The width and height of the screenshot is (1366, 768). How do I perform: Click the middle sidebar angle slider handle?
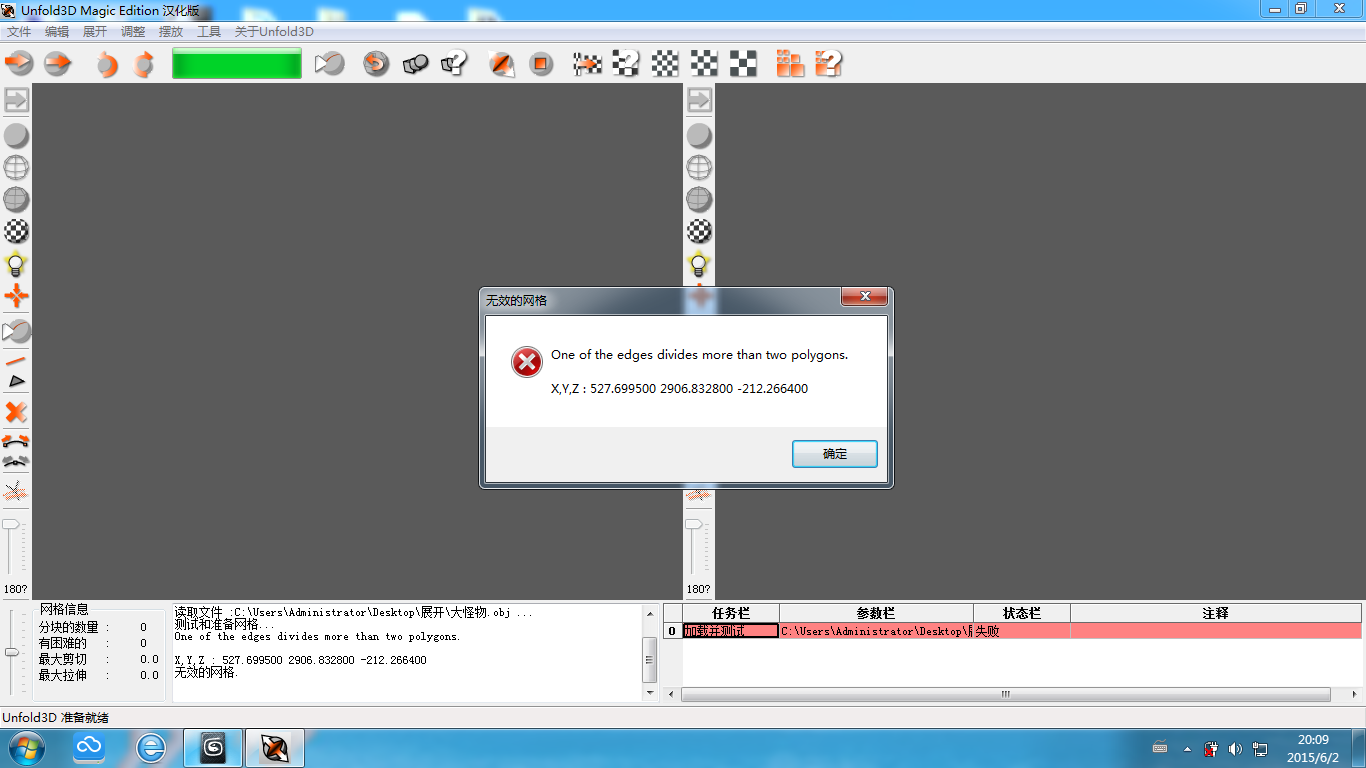(693, 524)
